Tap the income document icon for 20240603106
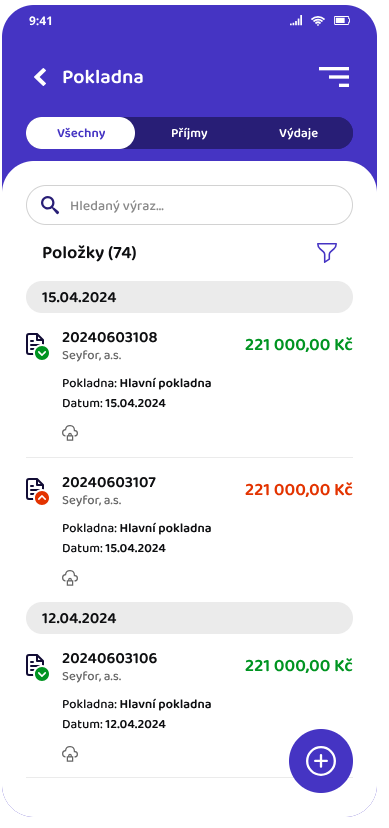The width and height of the screenshot is (389, 828). point(37,667)
